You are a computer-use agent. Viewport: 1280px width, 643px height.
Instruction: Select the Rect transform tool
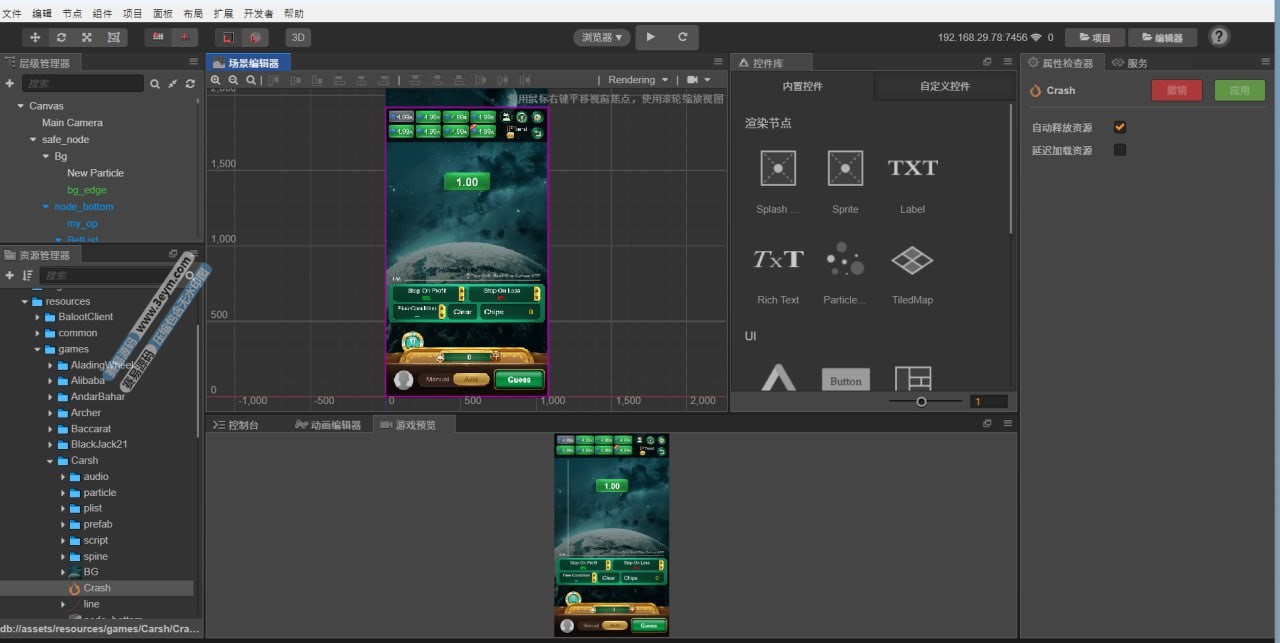113,37
